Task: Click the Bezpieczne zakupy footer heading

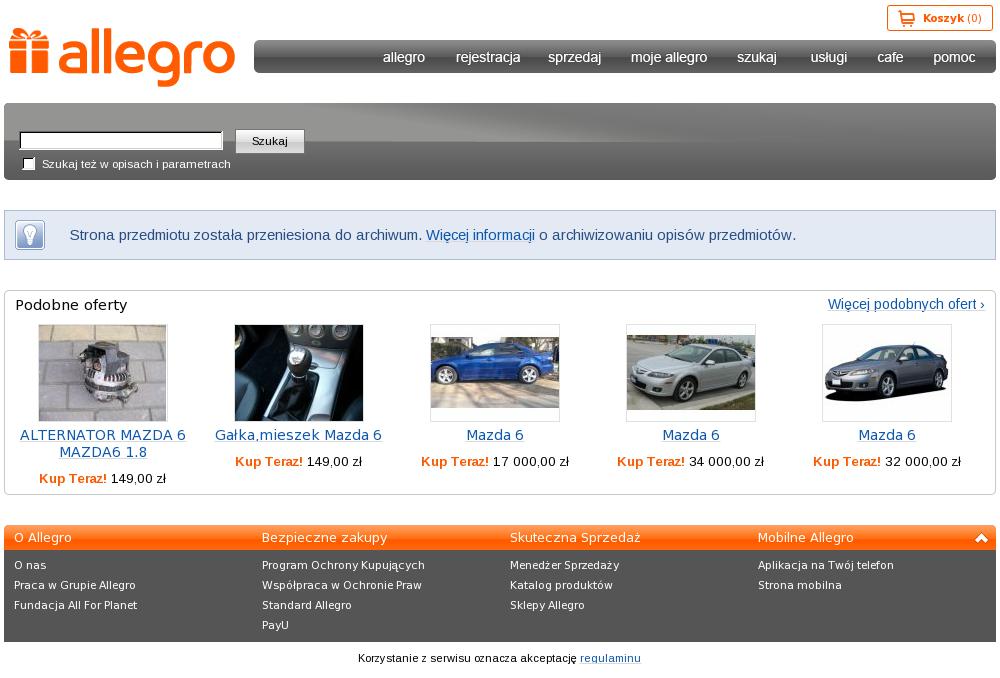Action: [x=324, y=538]
